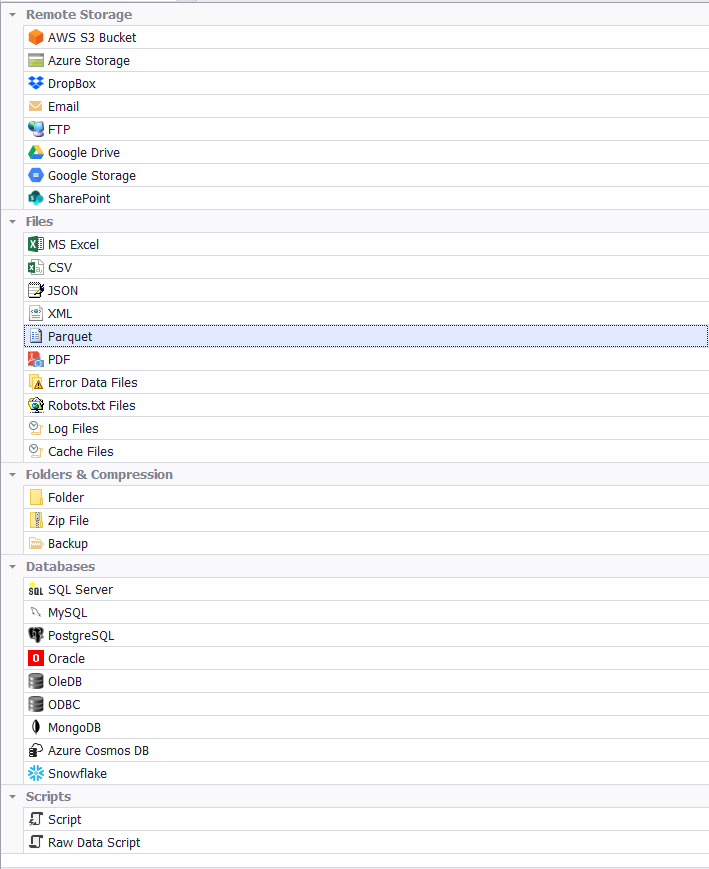Image resolution: width=709 pixels, height=869 pixels.
Task: Collapse the Remote Storage group
Action: pyautogui.click(x=12, y=15)
